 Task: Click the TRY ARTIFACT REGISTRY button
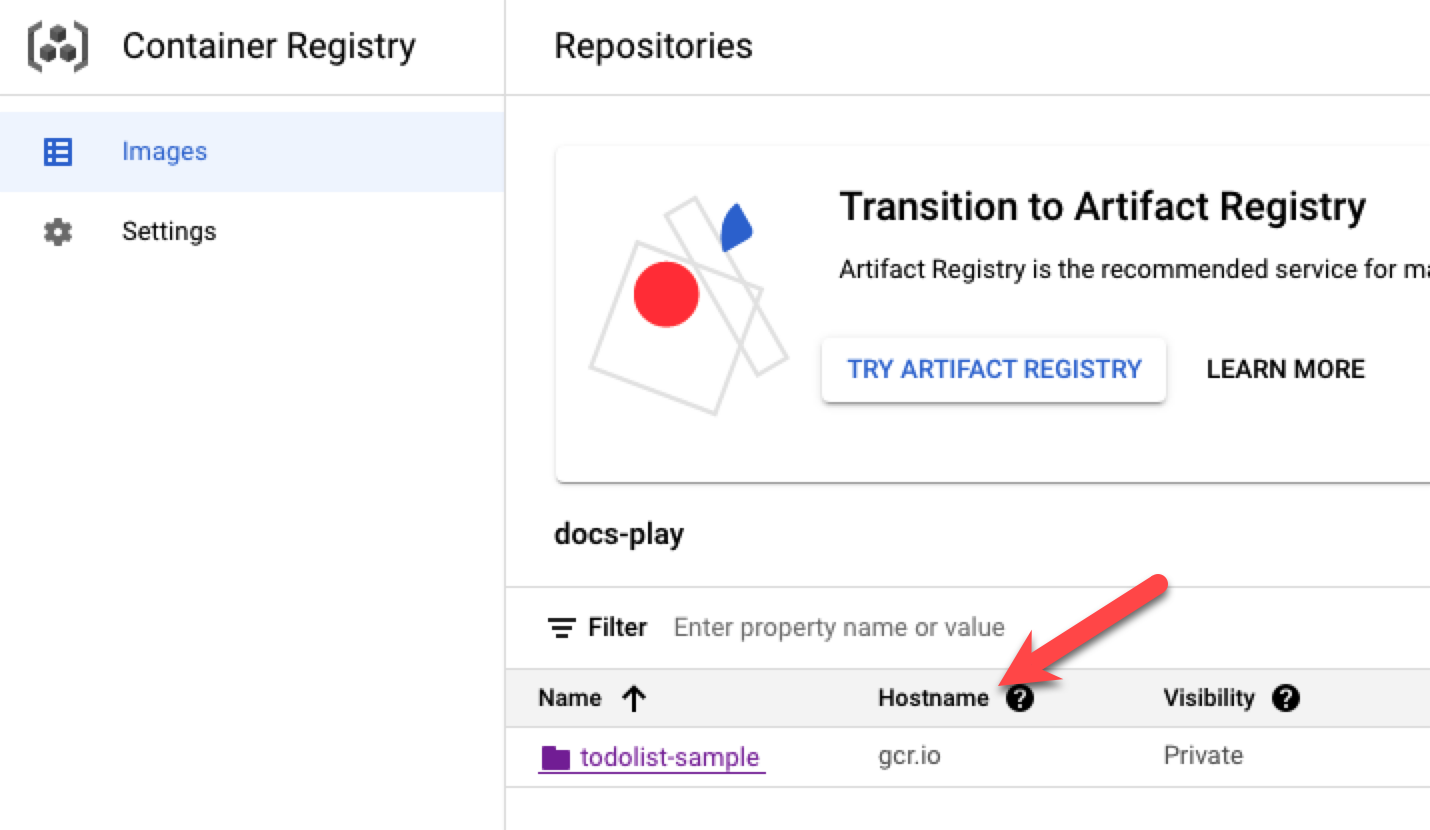(x=994, y=369)
